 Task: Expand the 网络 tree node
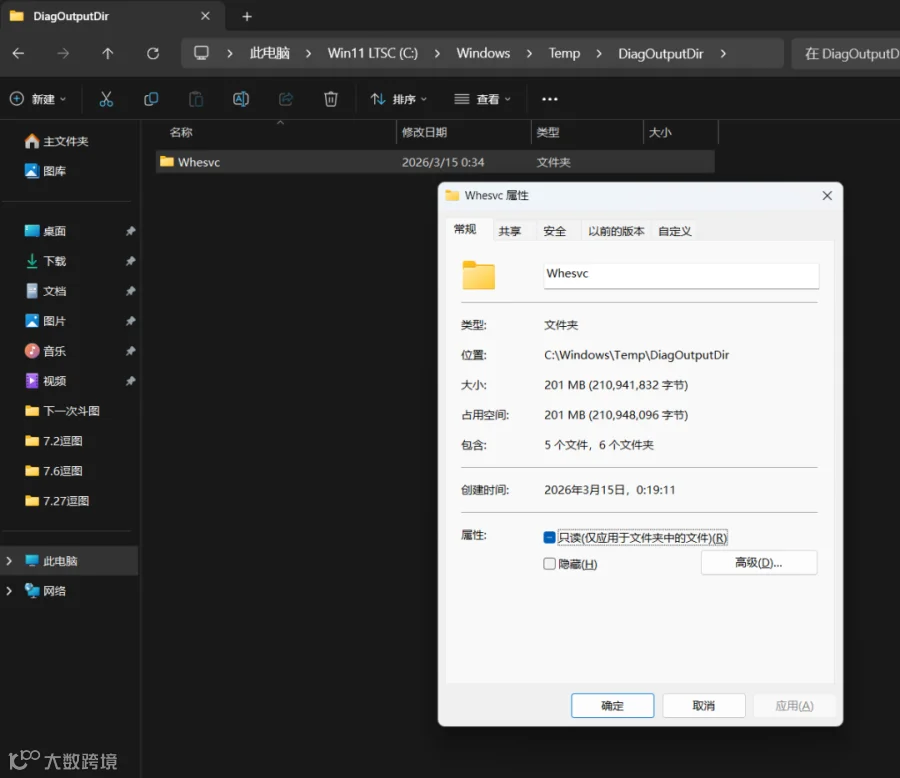pos(9,591)
